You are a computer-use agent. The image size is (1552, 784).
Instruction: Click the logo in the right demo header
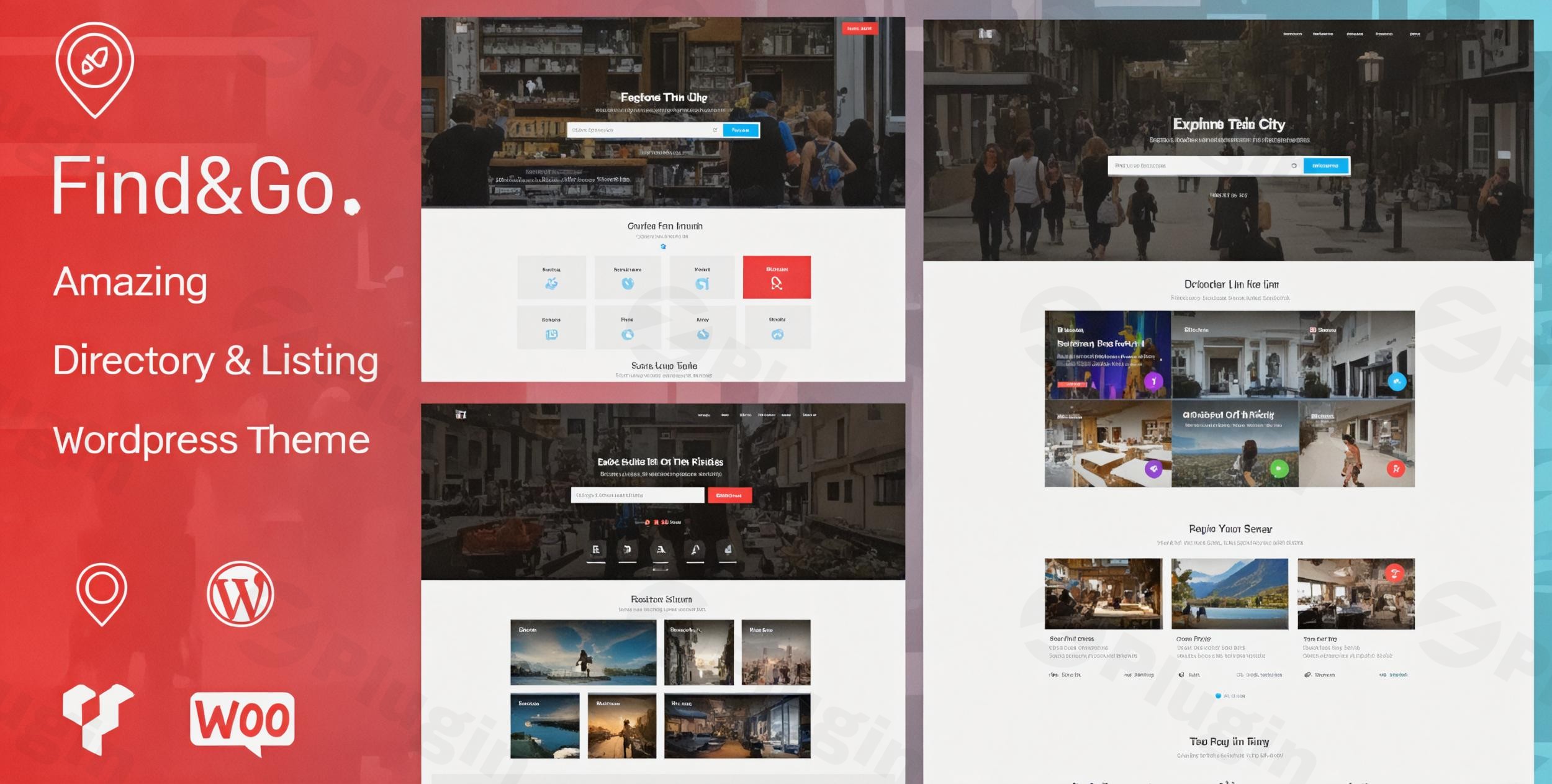985,34
